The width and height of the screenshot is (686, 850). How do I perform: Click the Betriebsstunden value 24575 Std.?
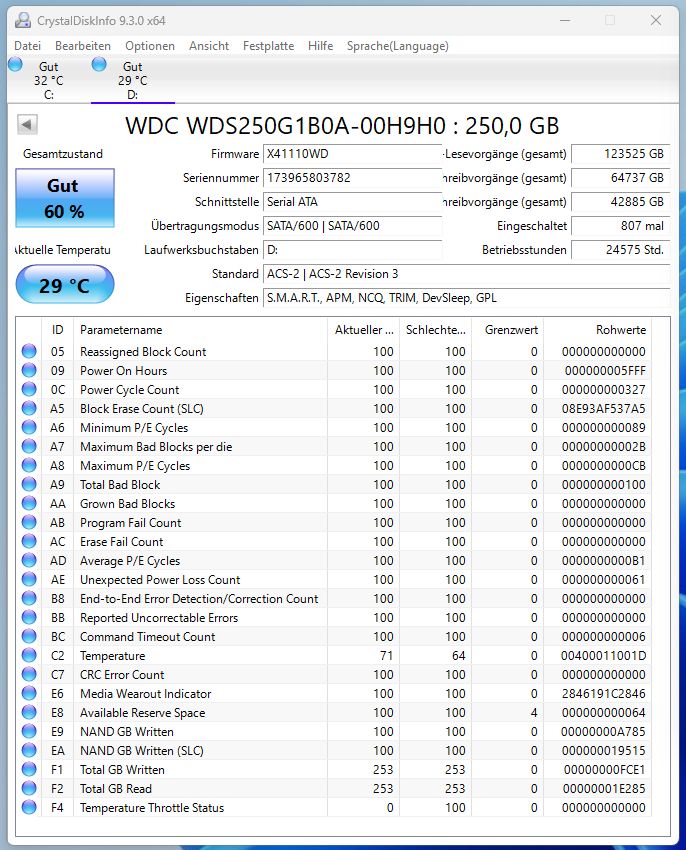point(621,250)
